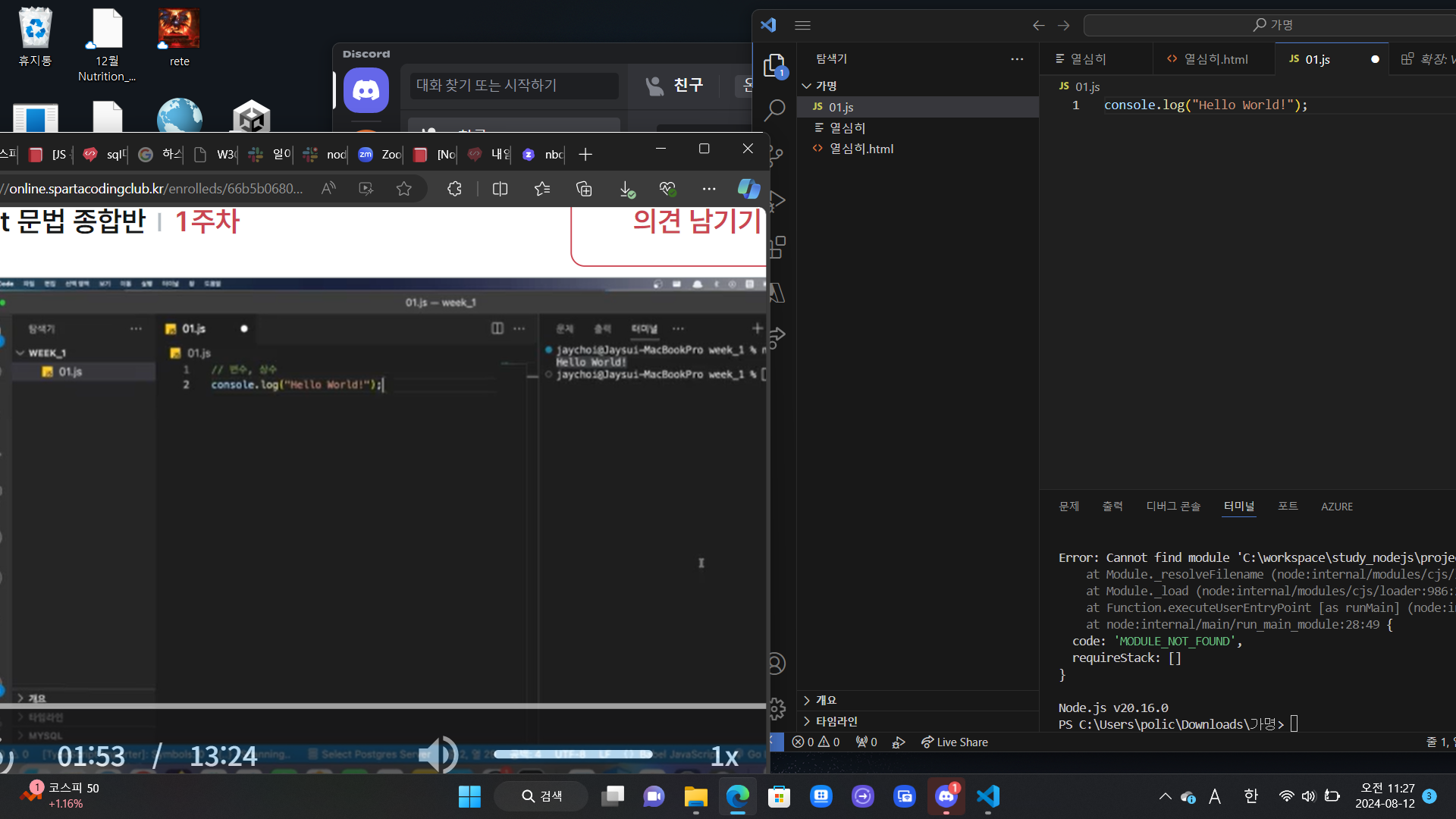This screenshot has width=1456, height=819.
Task: Mute the lecture video with speaker icon
Action: [x=438, y=755]
